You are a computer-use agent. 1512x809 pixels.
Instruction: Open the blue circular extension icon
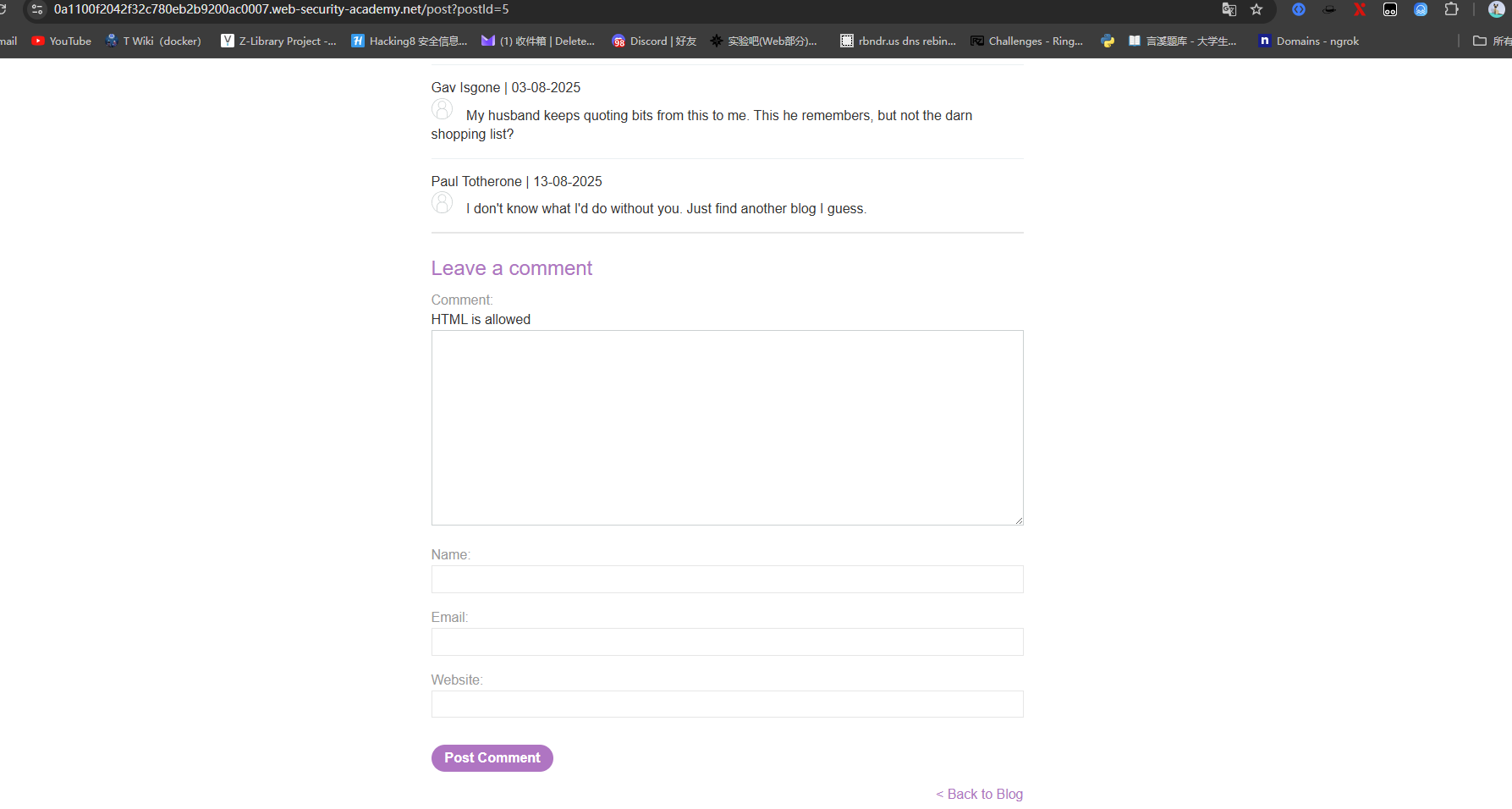[x=1299, y=9]
